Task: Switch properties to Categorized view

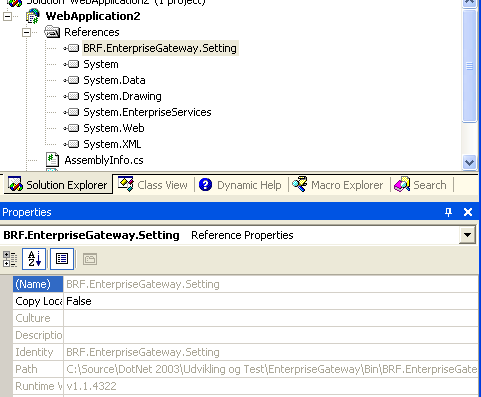Action: 10,259
